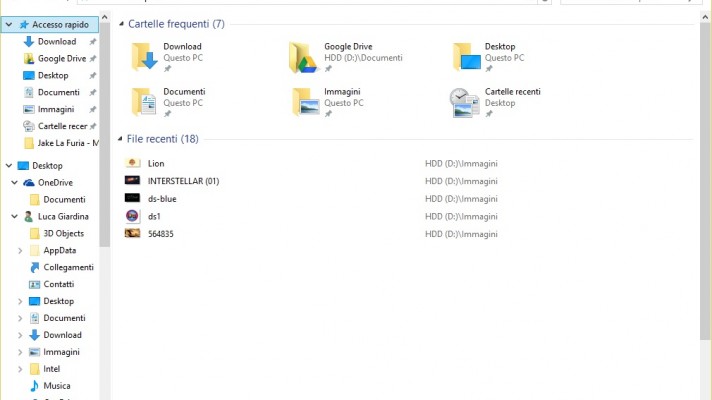Open the Lion image file thumbnail
The width and height of the screenshot is (712, 400).
(132, 163)
